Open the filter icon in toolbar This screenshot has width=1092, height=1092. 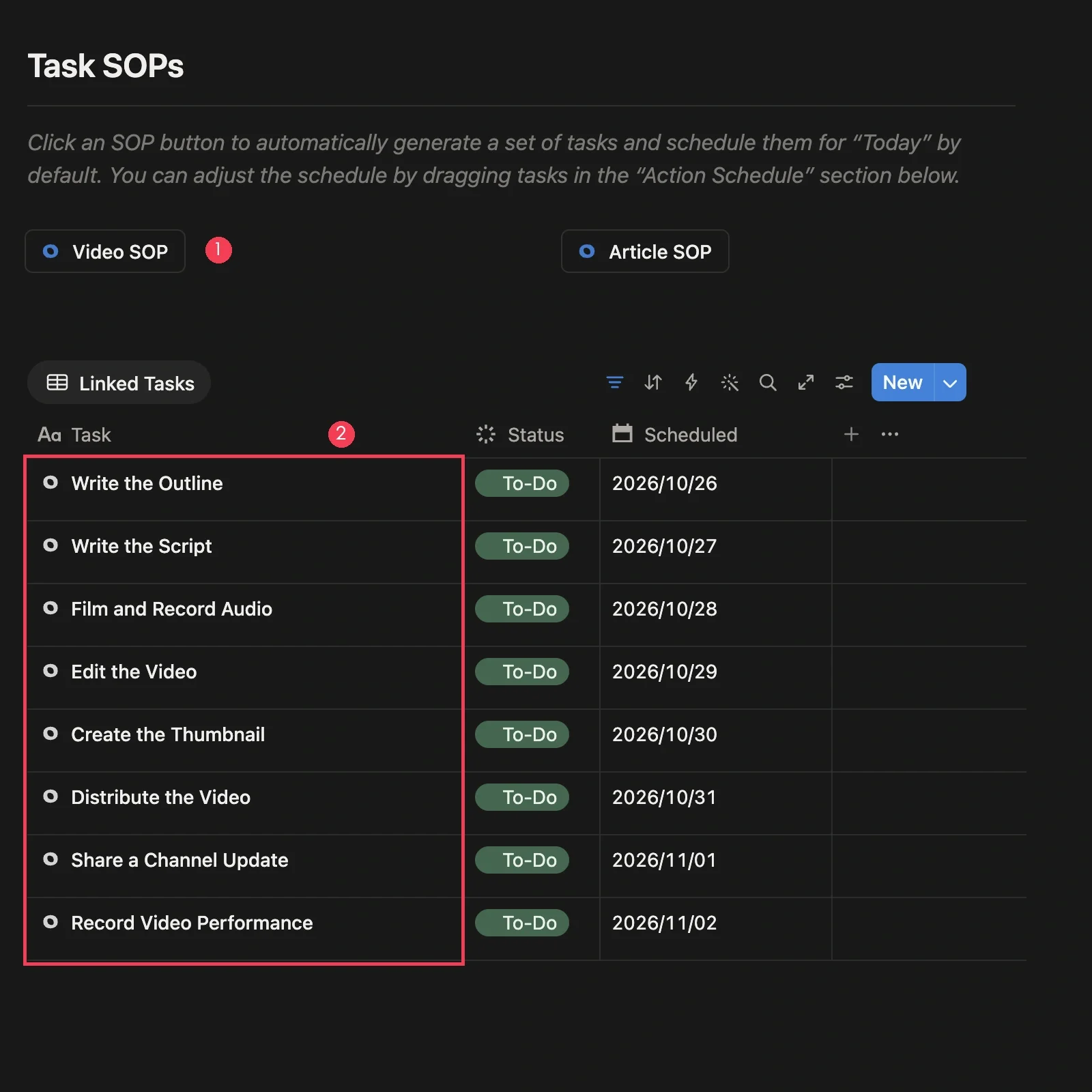615,382
